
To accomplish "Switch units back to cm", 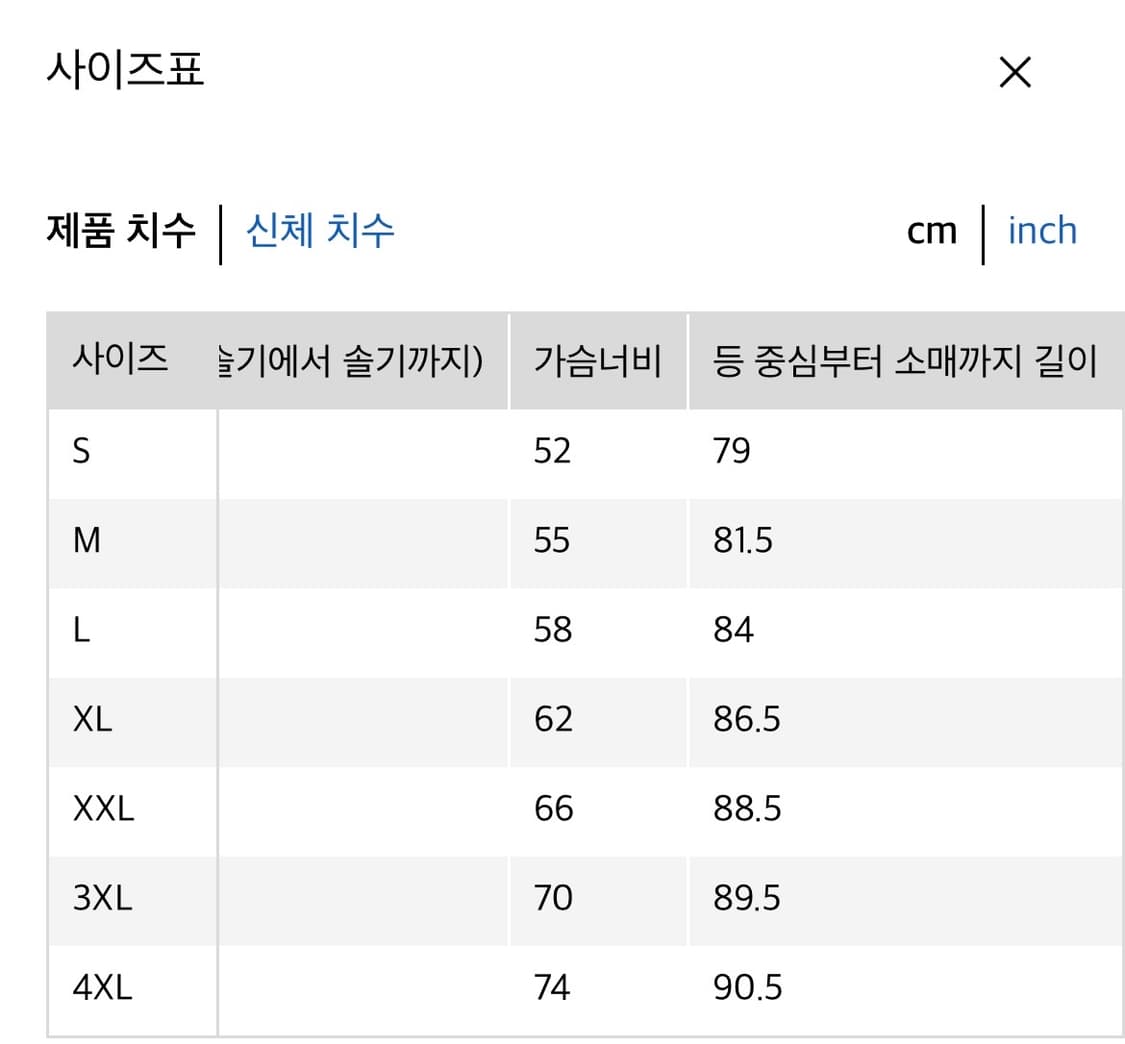I will [931, 230].
